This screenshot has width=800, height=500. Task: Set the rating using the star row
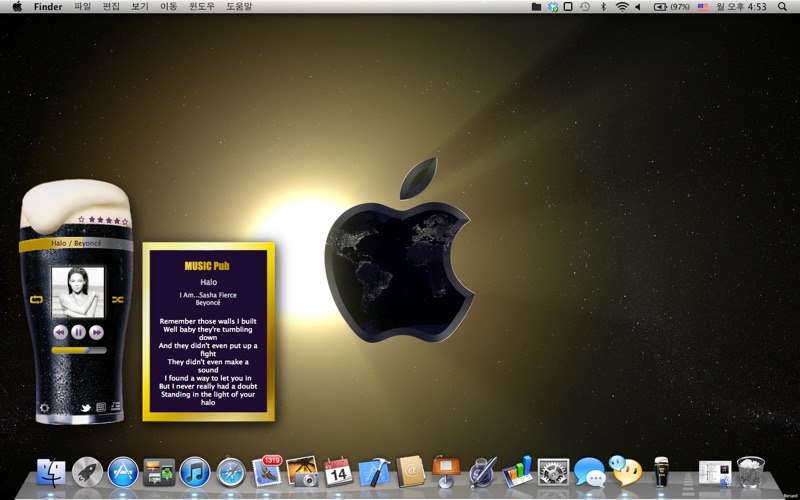pyautogui.click(x=100, y=219)
